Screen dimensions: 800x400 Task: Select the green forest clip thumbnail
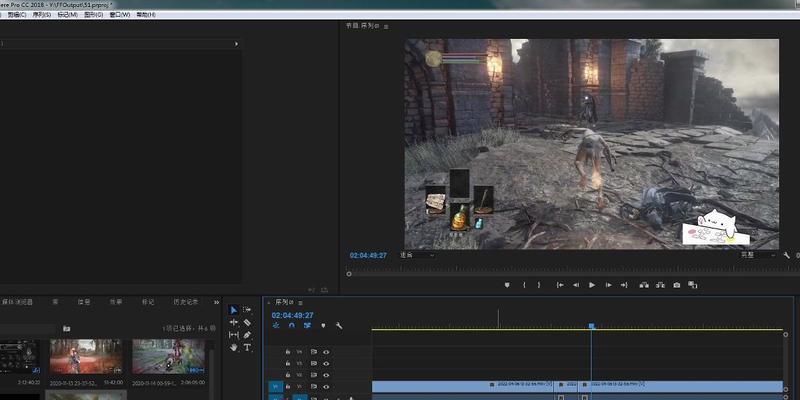(x=168, y=357)
